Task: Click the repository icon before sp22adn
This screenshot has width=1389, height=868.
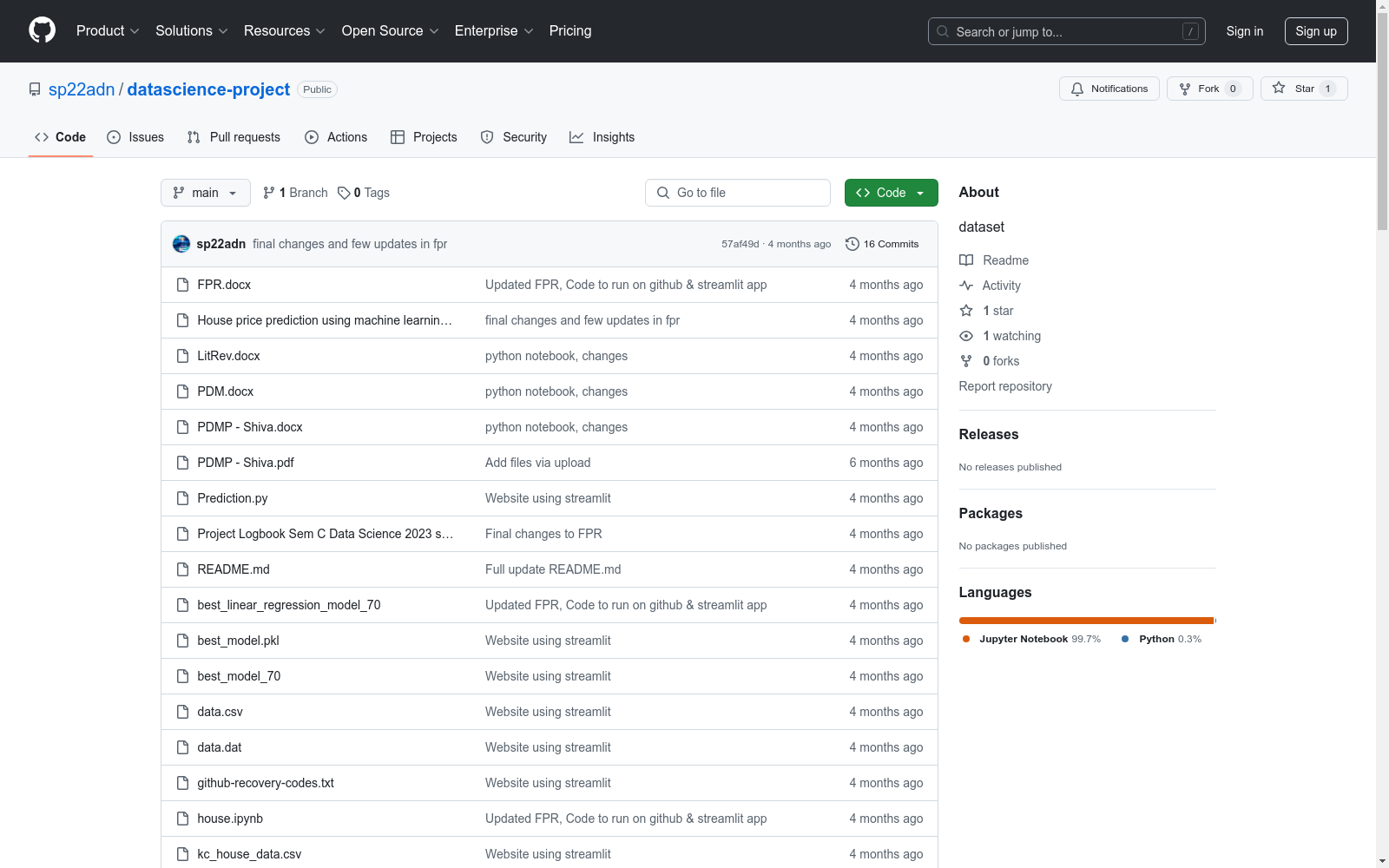Action: click(35, 89)
